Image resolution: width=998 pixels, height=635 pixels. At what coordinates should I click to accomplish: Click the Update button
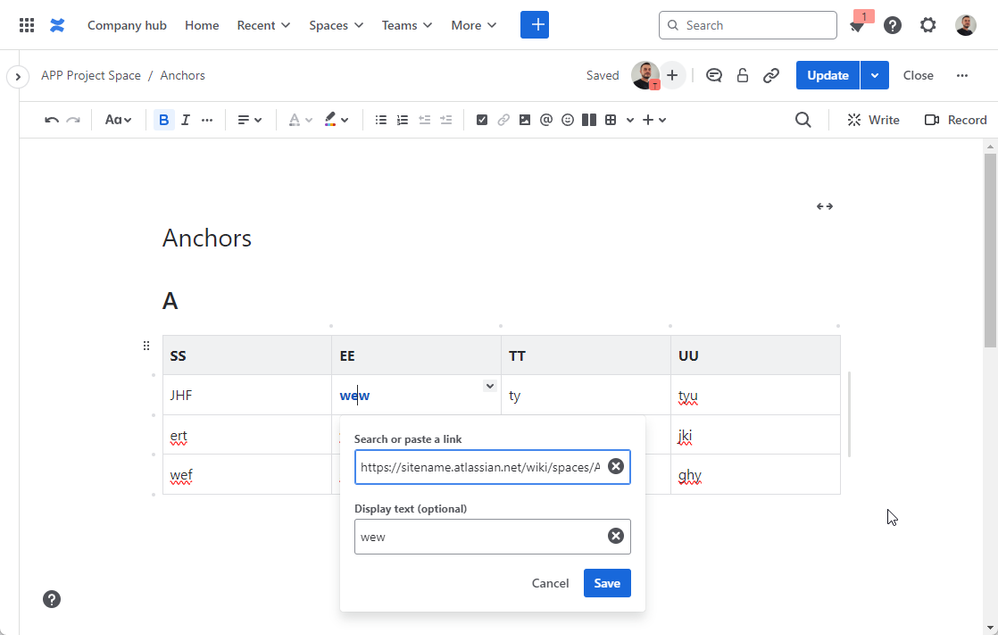click(827, 75)
